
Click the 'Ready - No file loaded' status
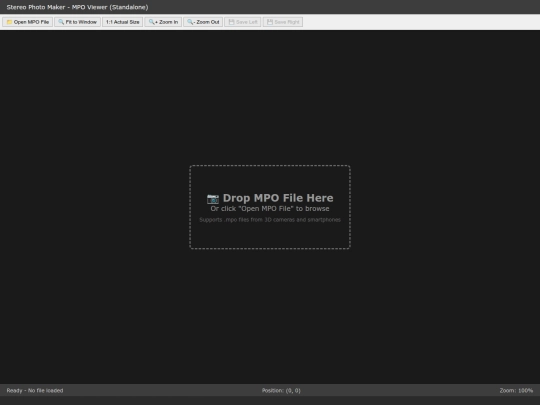click(x=35, y=391)
